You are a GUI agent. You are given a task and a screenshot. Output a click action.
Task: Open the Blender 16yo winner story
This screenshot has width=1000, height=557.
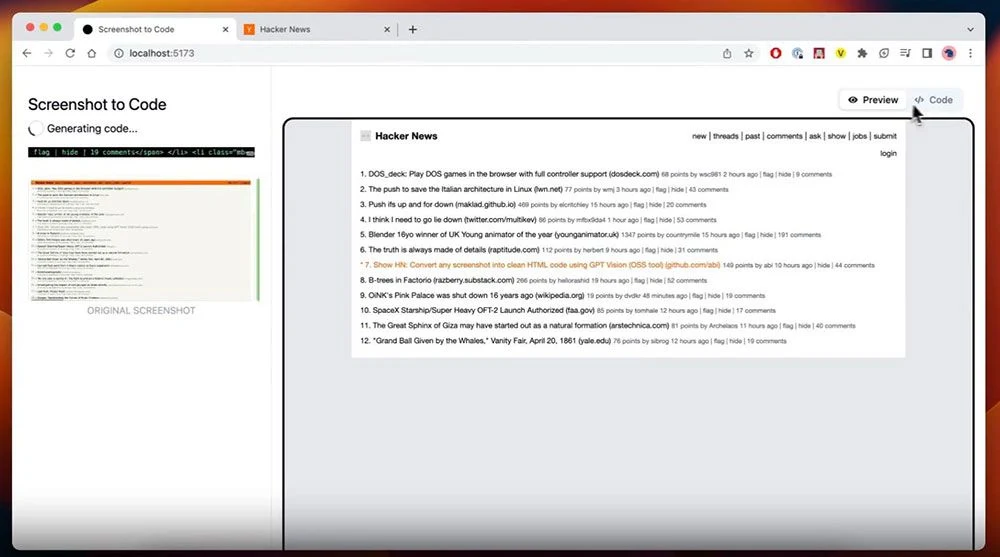pos(494,235)
